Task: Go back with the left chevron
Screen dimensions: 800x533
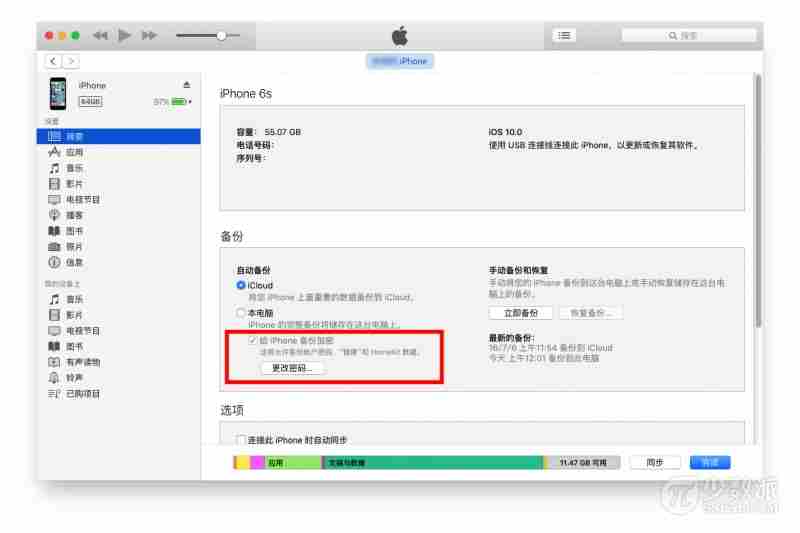Action: [53, 61]
